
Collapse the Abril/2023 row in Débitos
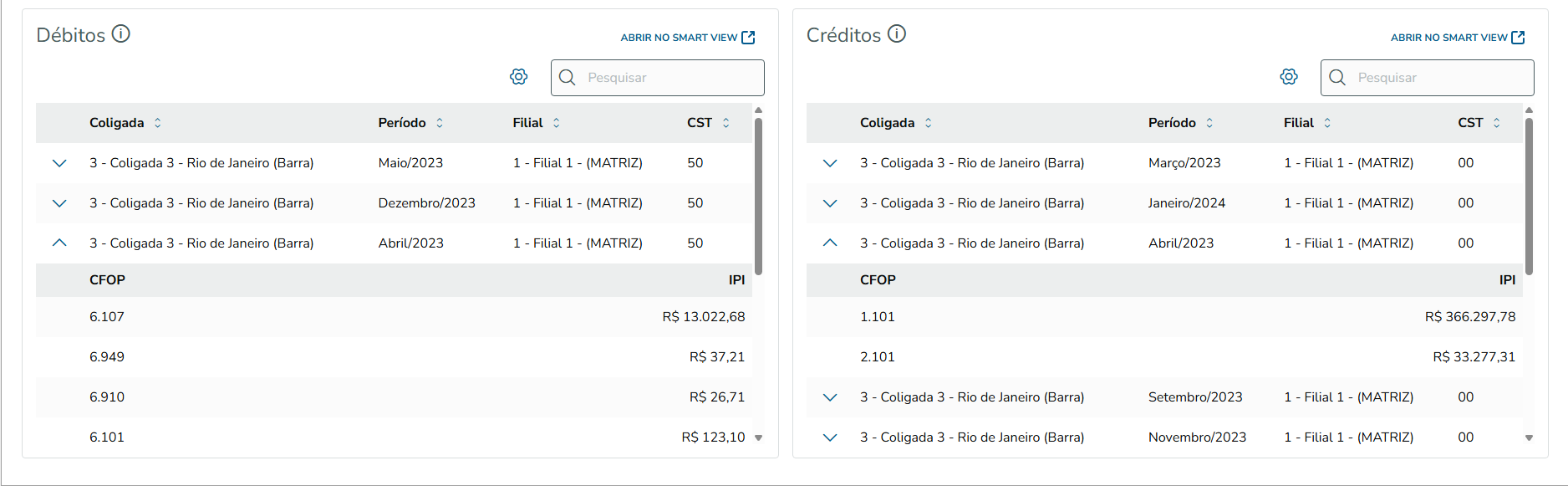(59, 243)
